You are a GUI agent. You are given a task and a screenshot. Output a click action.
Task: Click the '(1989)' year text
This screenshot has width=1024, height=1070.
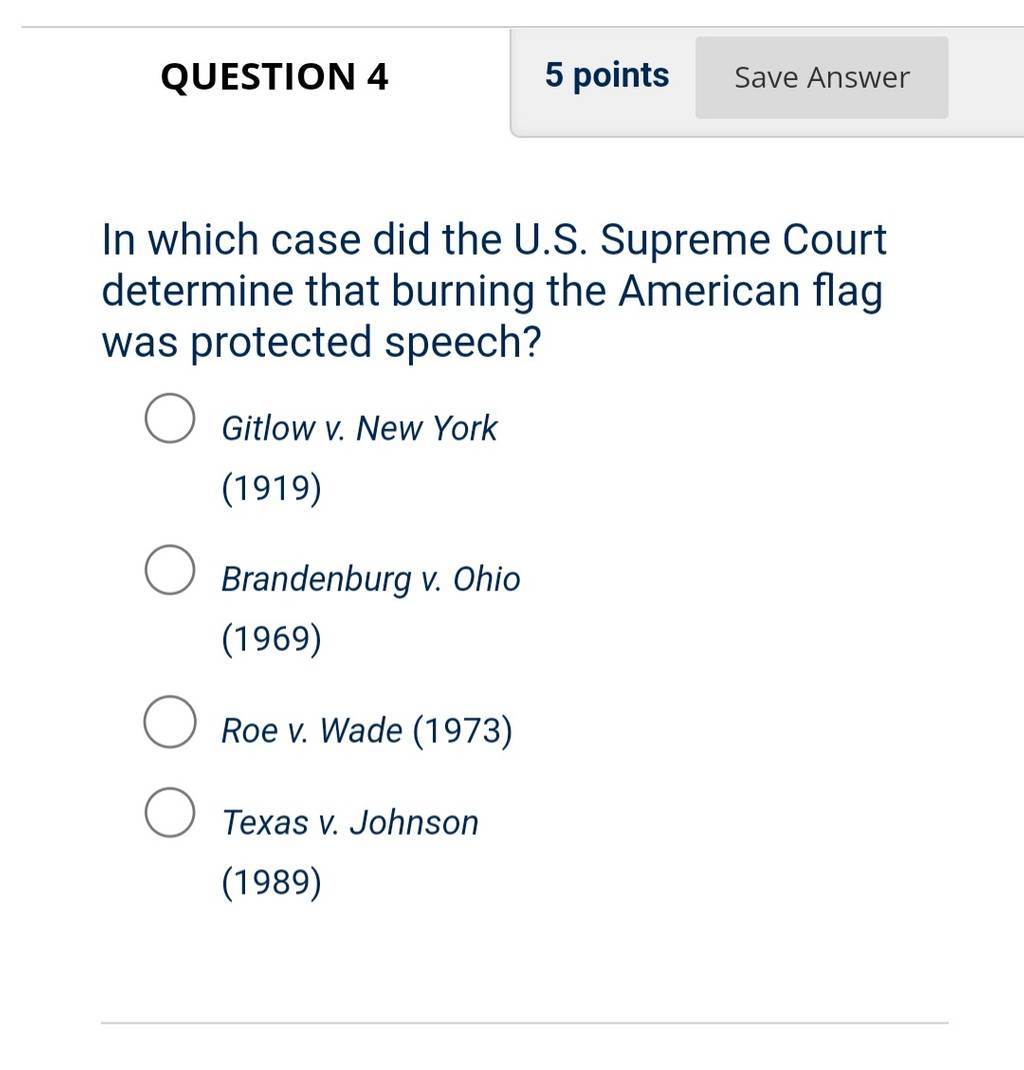click(272, 882)
